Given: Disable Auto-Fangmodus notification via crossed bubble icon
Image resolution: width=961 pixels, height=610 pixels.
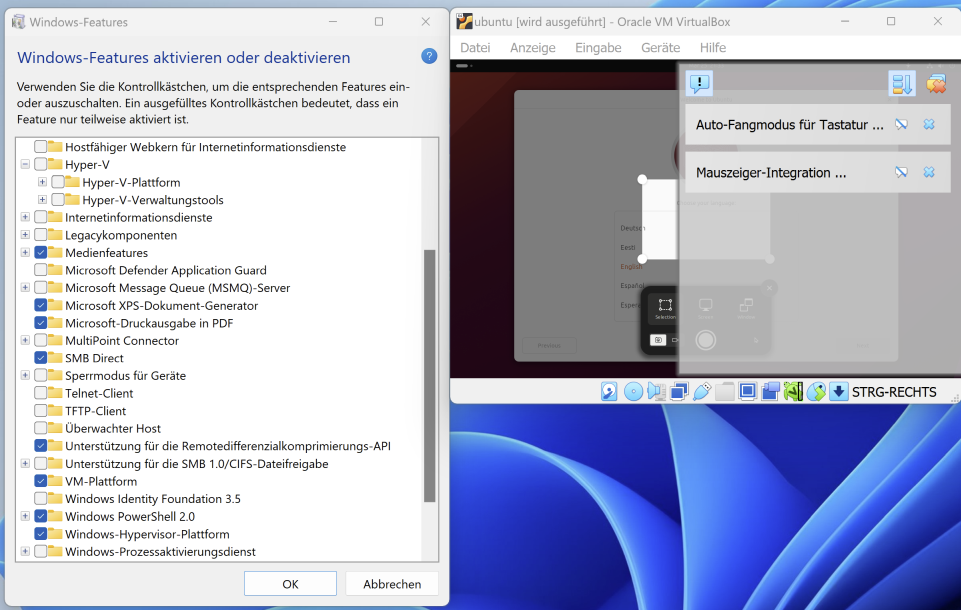Looking at the screenshot, I should click(901, 124).
